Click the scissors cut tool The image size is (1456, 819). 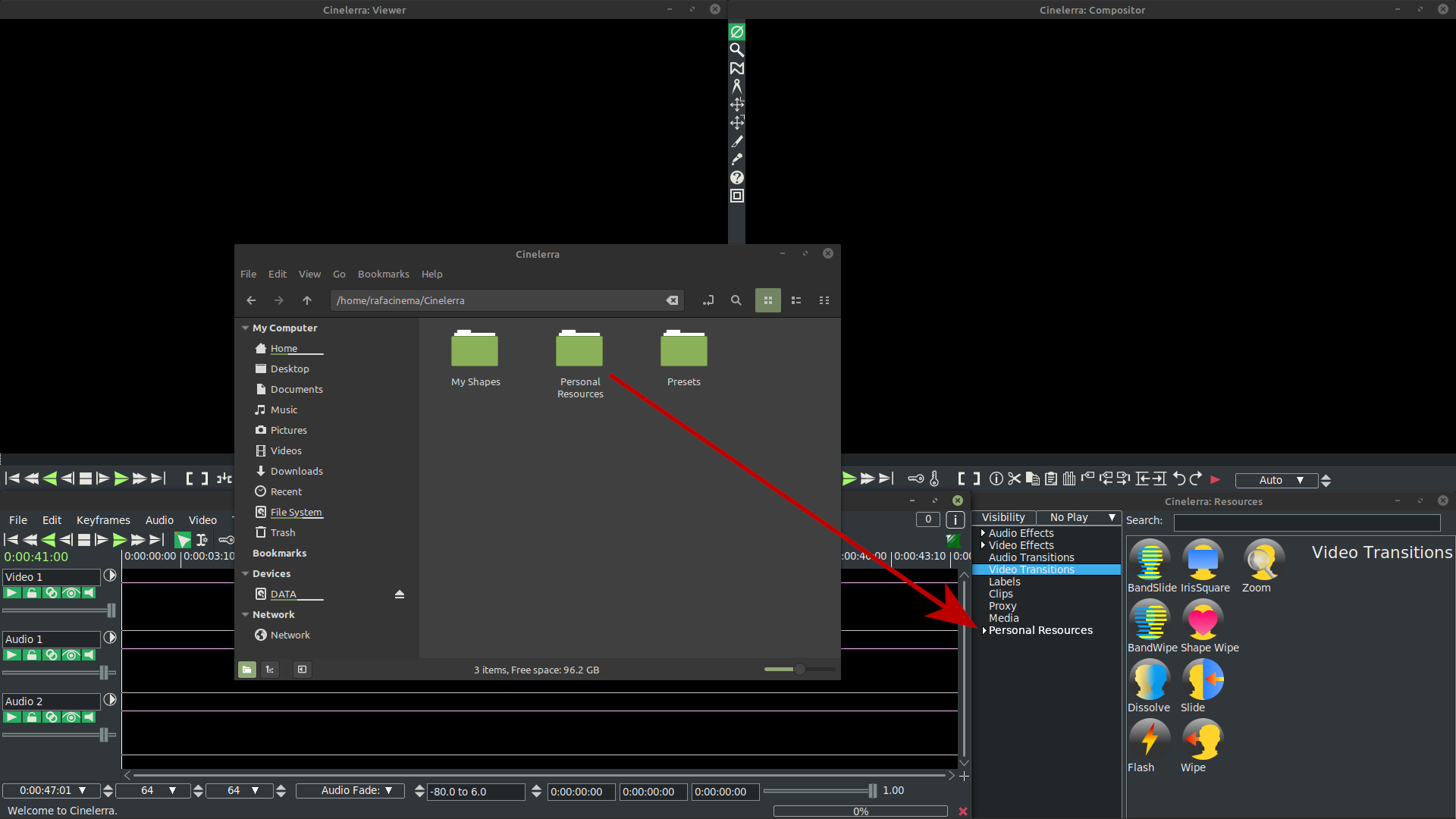coord(1014,479)
